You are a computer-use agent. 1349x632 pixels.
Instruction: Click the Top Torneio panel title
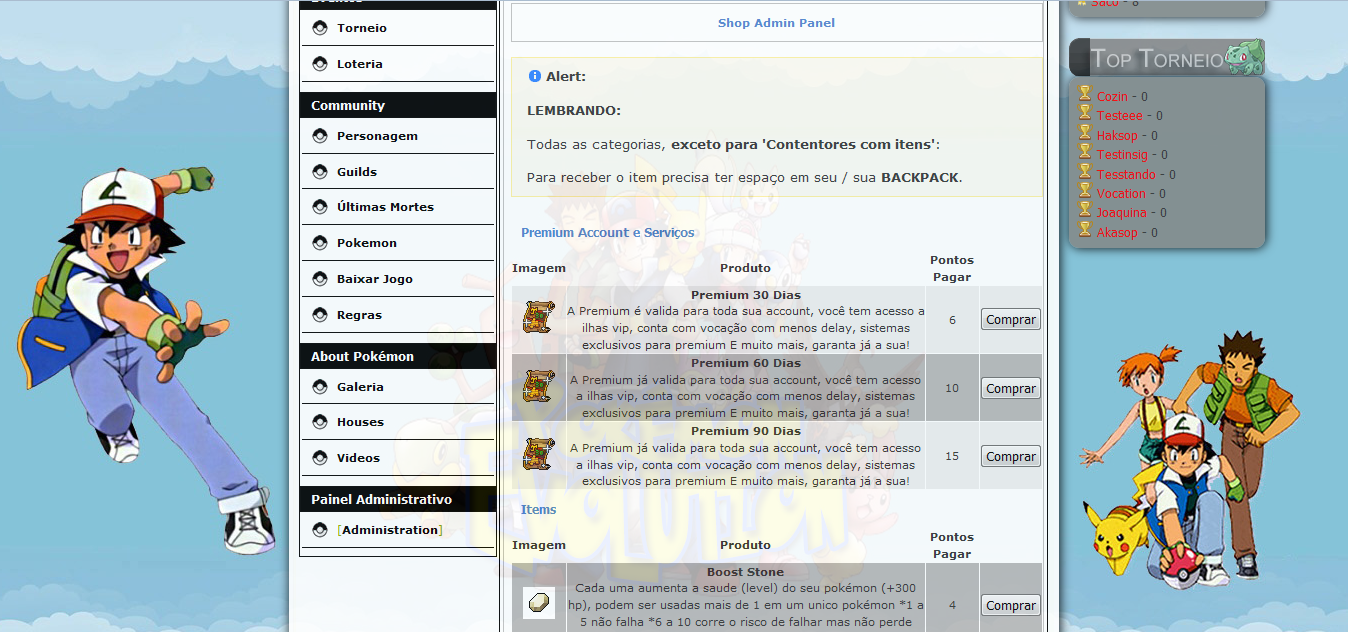[x=1157, y=58]
